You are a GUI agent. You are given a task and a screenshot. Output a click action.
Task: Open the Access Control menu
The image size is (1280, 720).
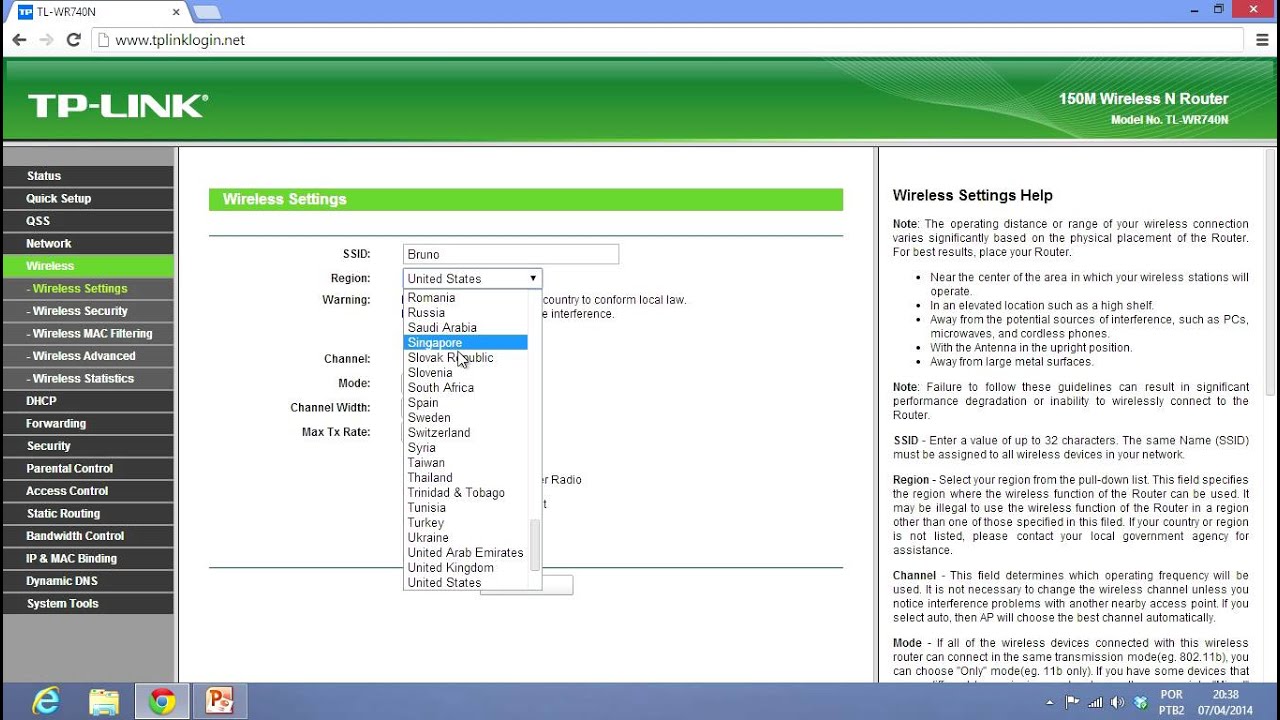[x=88, y=491]
